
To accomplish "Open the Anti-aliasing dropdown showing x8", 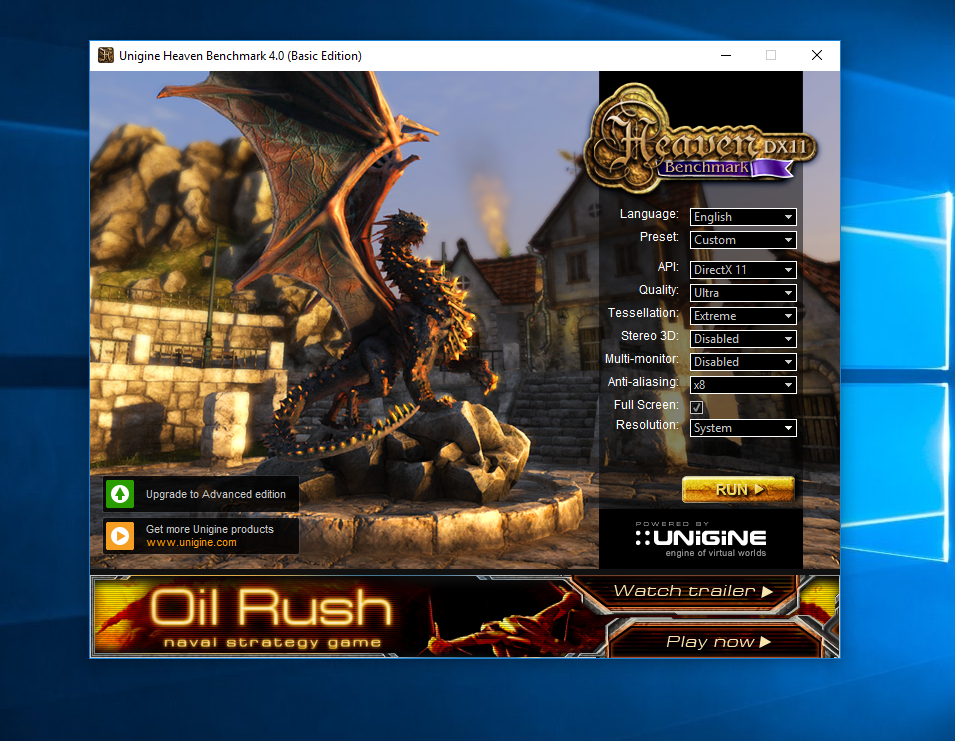I will pyautogui.click(x=742, y=385).
